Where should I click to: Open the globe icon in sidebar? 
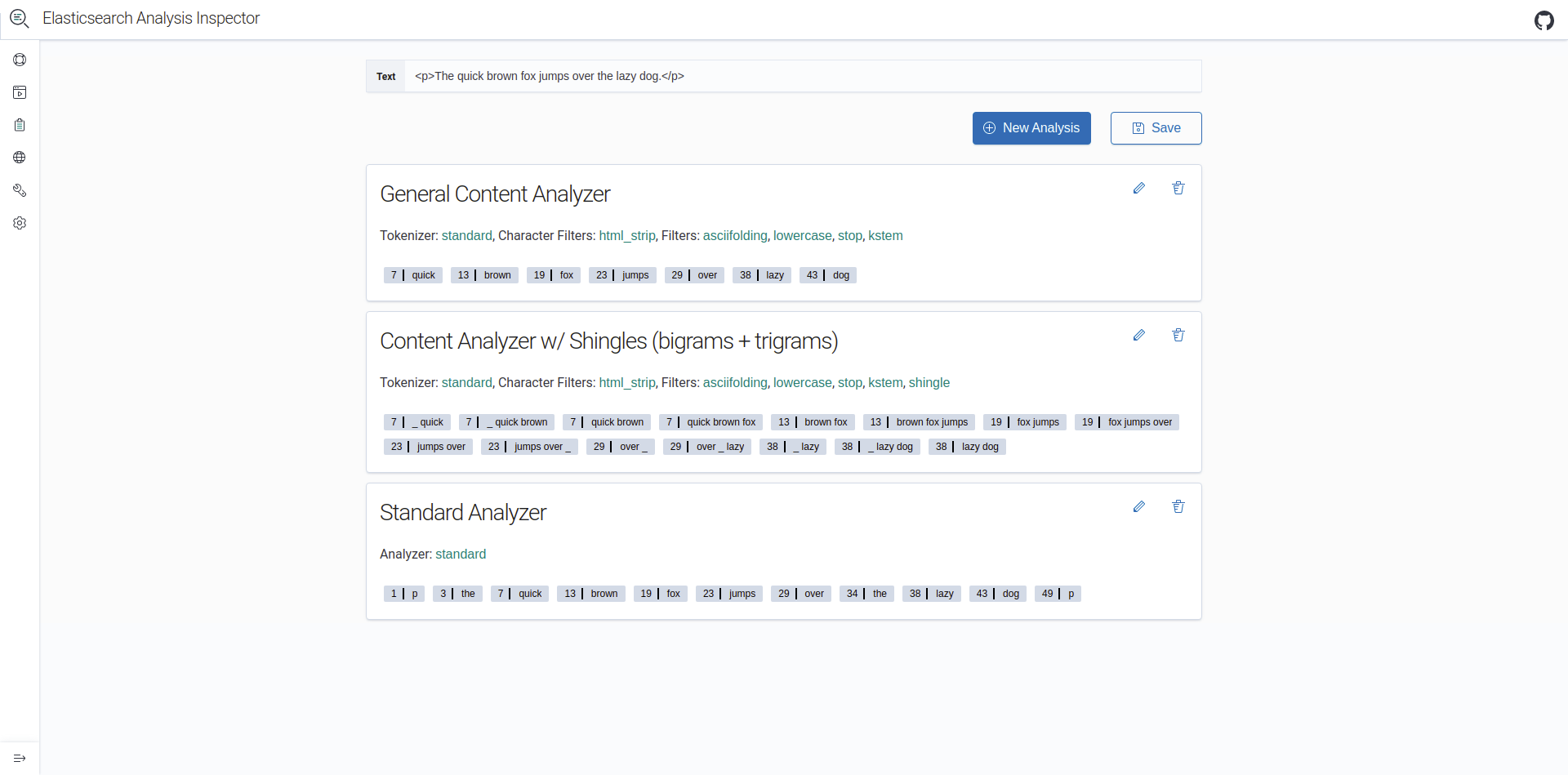[x=20, y=158]
